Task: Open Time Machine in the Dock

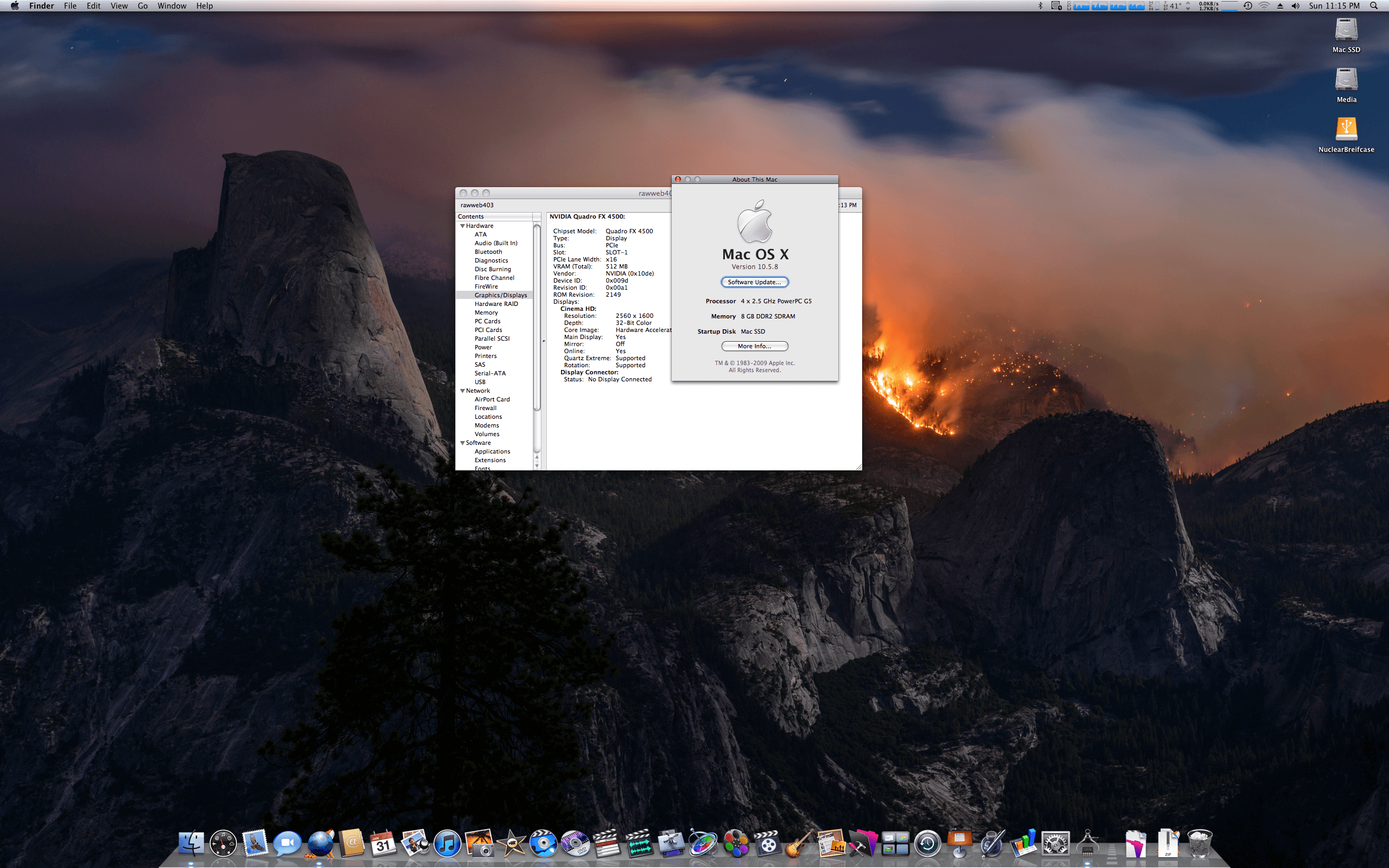Action: coord(927,843)
